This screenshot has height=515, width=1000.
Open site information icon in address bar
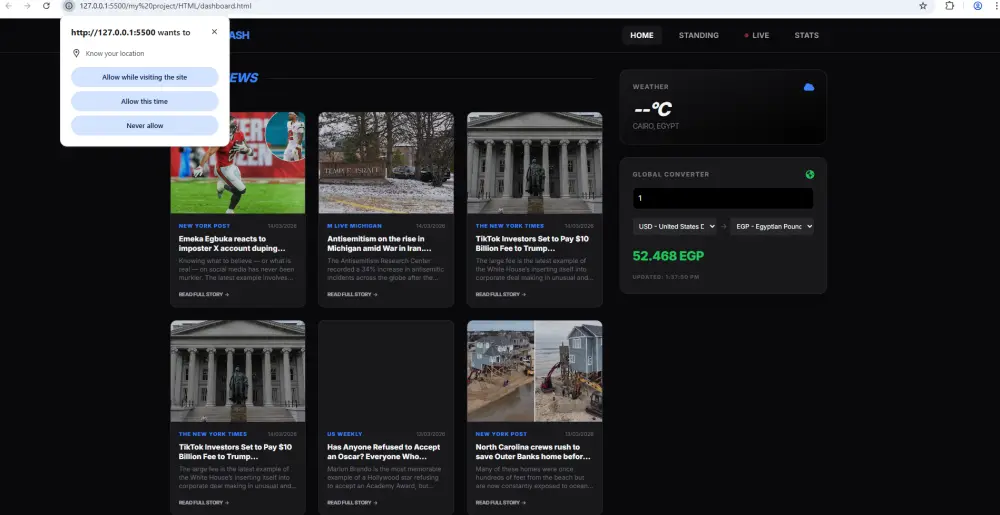pos(69,6)
